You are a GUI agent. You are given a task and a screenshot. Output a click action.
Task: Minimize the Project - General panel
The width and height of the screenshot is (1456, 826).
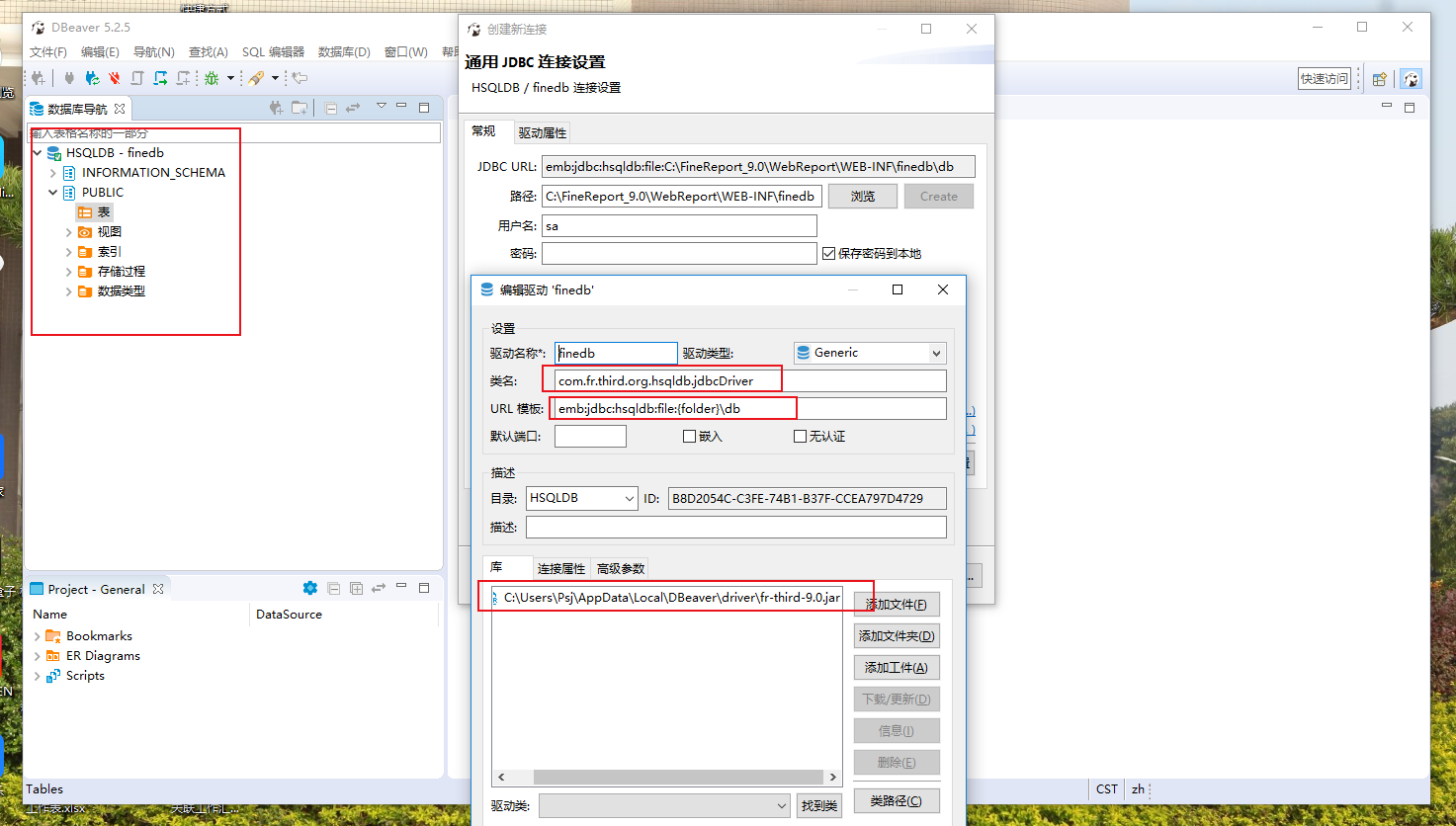click(401, 586)
